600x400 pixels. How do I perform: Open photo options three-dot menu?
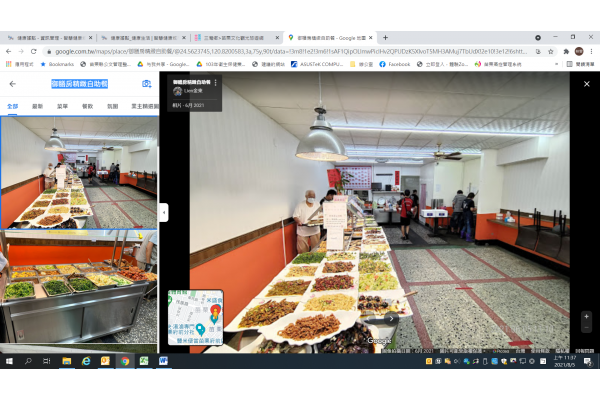216,82
